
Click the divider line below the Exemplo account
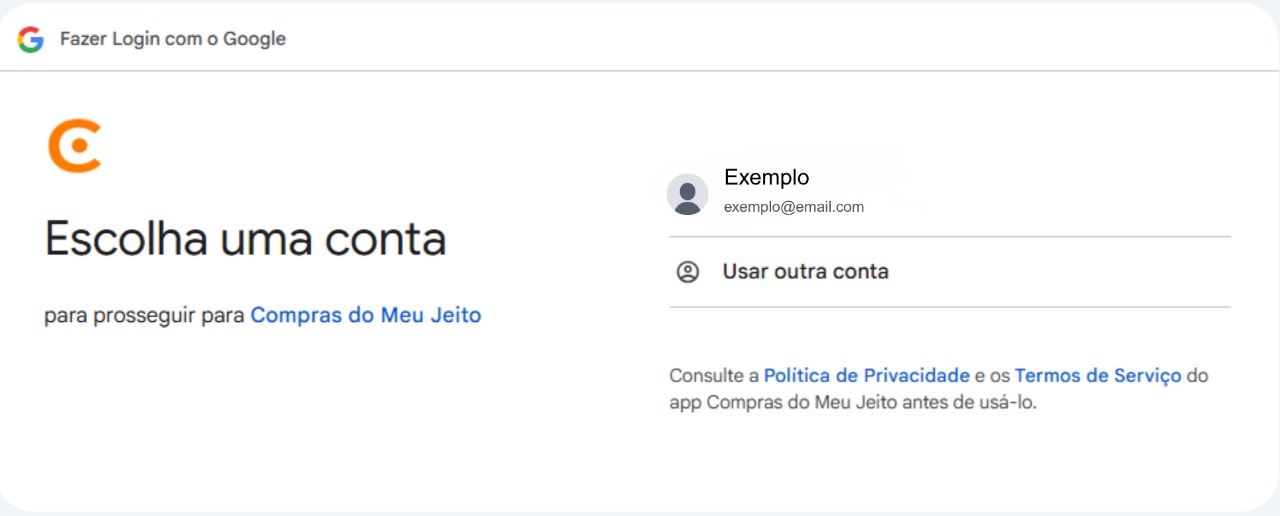949,237
